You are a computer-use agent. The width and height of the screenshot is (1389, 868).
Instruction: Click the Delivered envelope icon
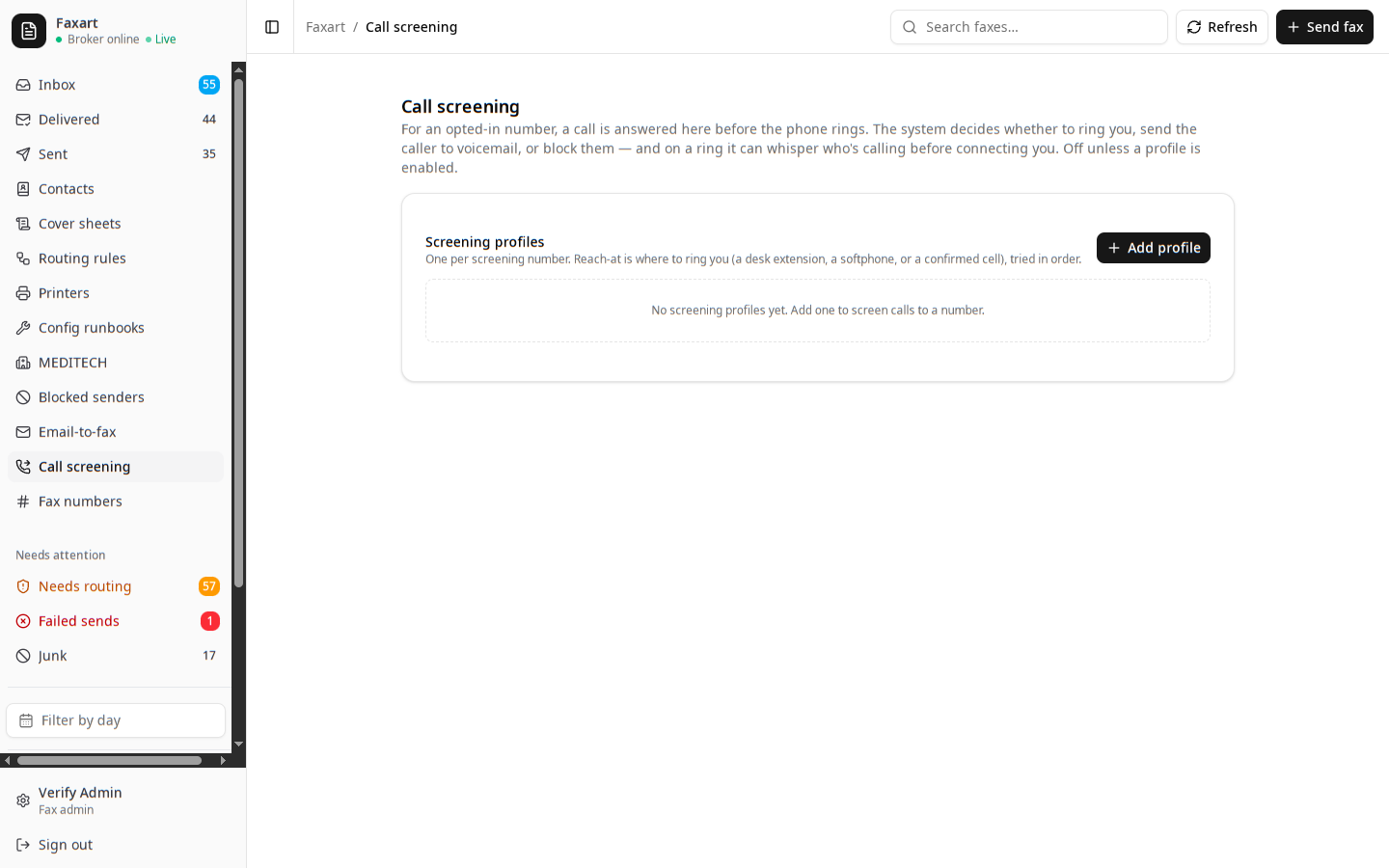click(23, 120)
